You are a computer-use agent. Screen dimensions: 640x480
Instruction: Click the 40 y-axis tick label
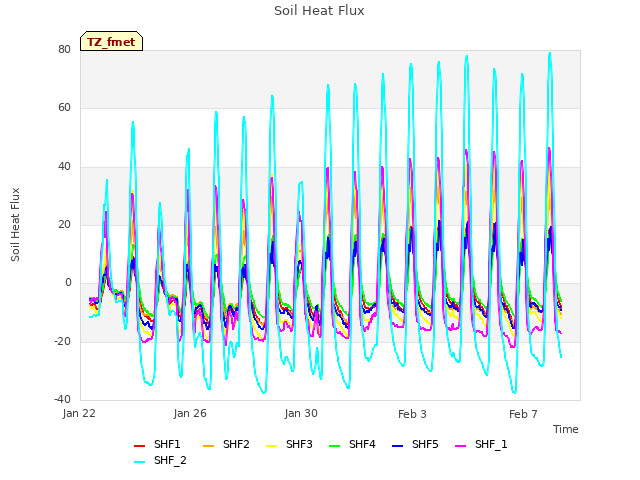point(64,167)
